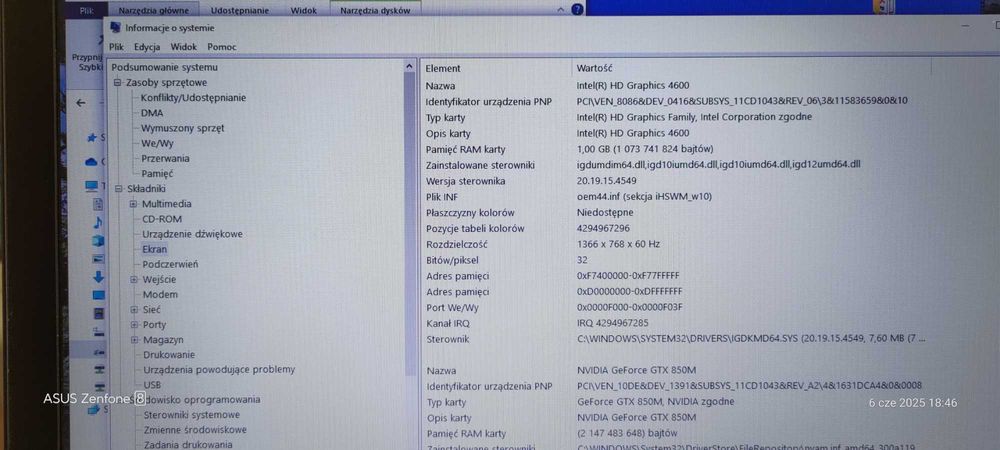Open the blue Plik tab in Explorer
This screenshot has height=450, width=1000.
click(x=88, y=11)
